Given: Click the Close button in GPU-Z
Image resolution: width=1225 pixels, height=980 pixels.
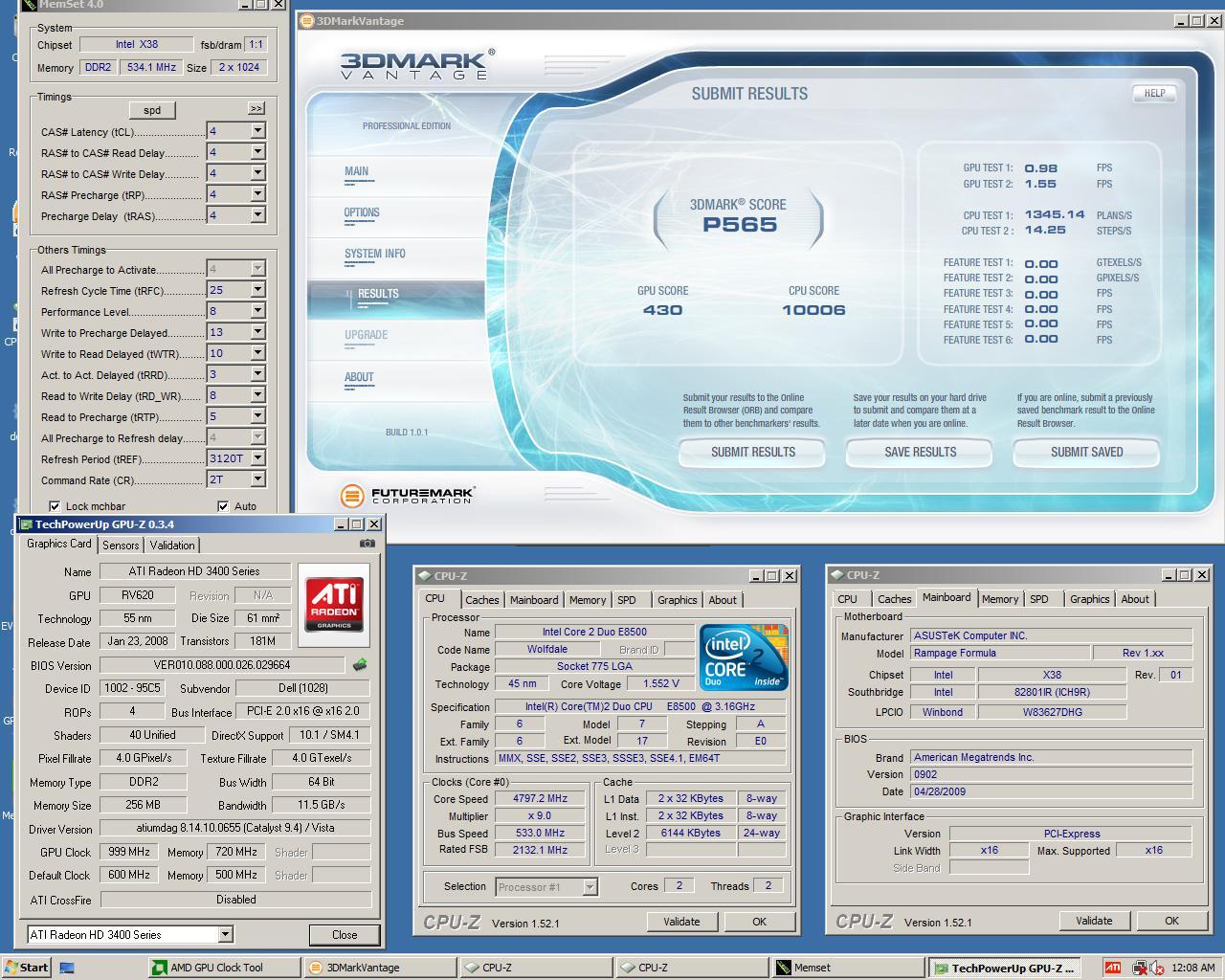Looking at the screenshot, I should pyautogui.click(x=345, y=935).
